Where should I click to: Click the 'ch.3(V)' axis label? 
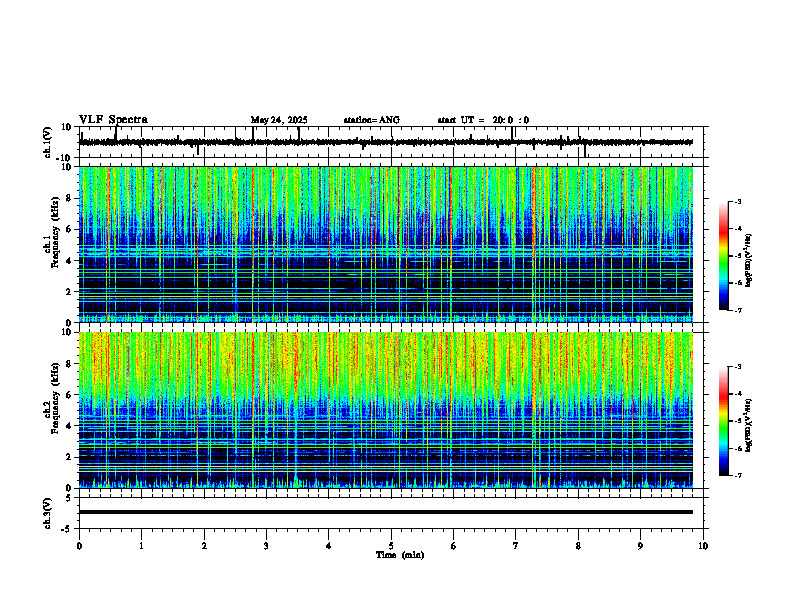pos(48,513)
